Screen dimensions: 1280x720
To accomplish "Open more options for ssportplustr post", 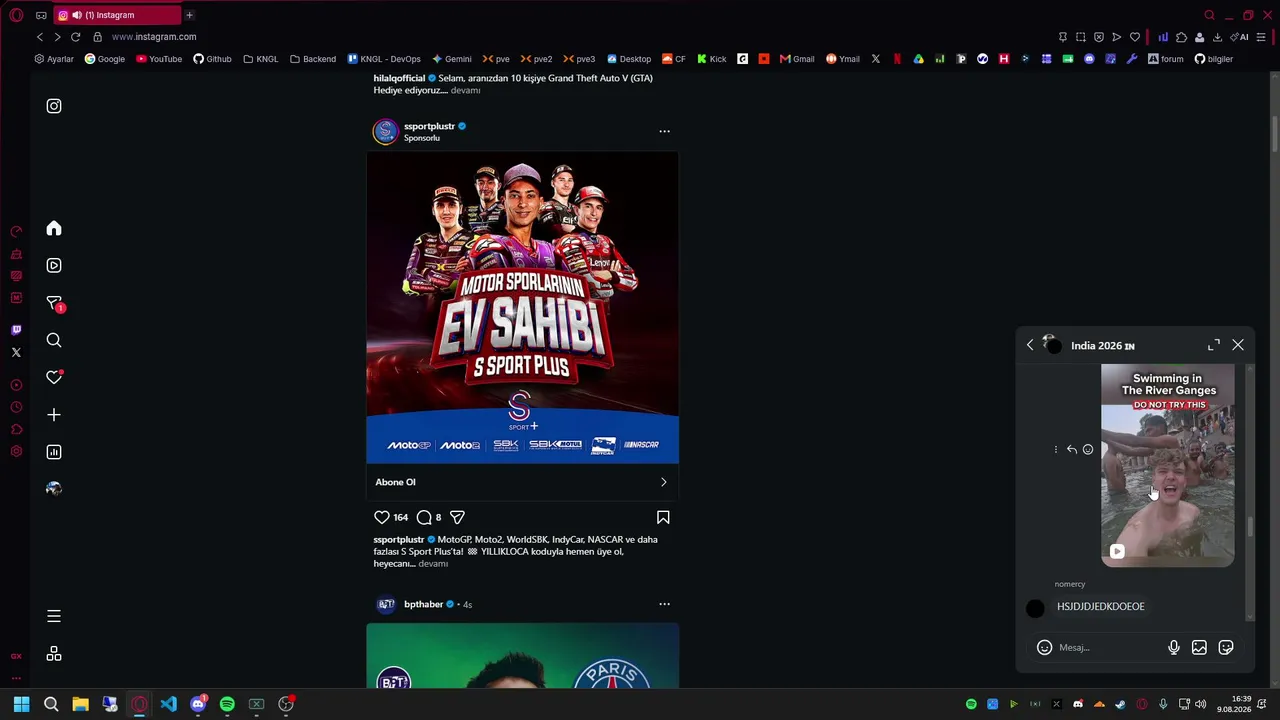I will click(x=664, y=131).
